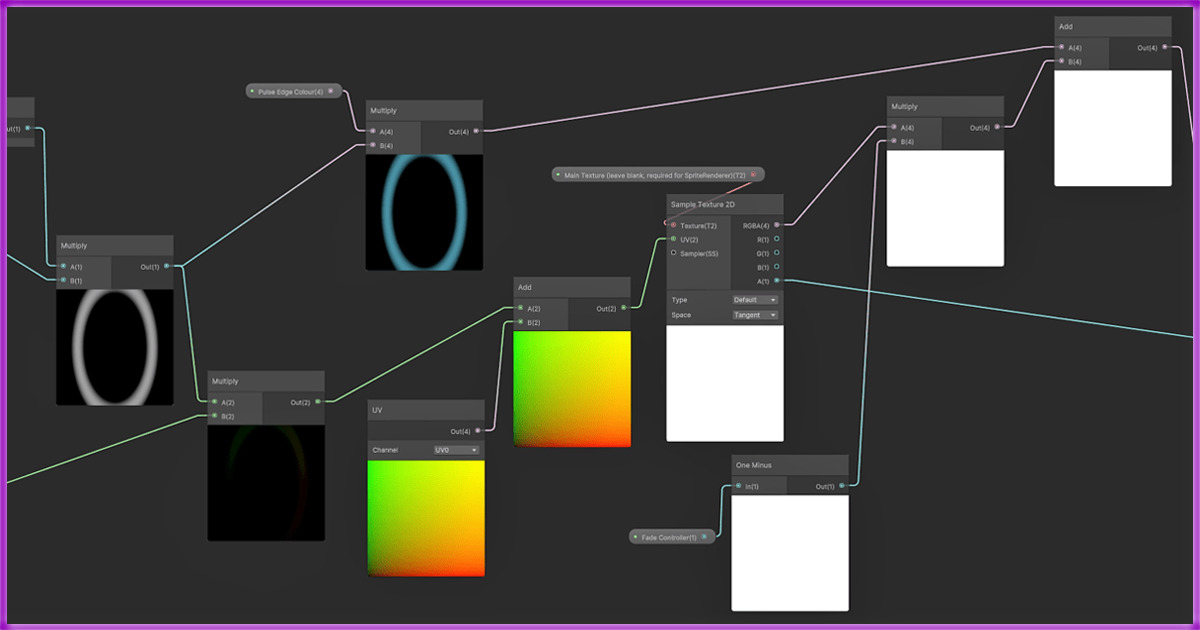Click the G(1) output port on Sample Texture 2D
Image resolution: width=1200 pixels, height=630 pixels.
777,254
